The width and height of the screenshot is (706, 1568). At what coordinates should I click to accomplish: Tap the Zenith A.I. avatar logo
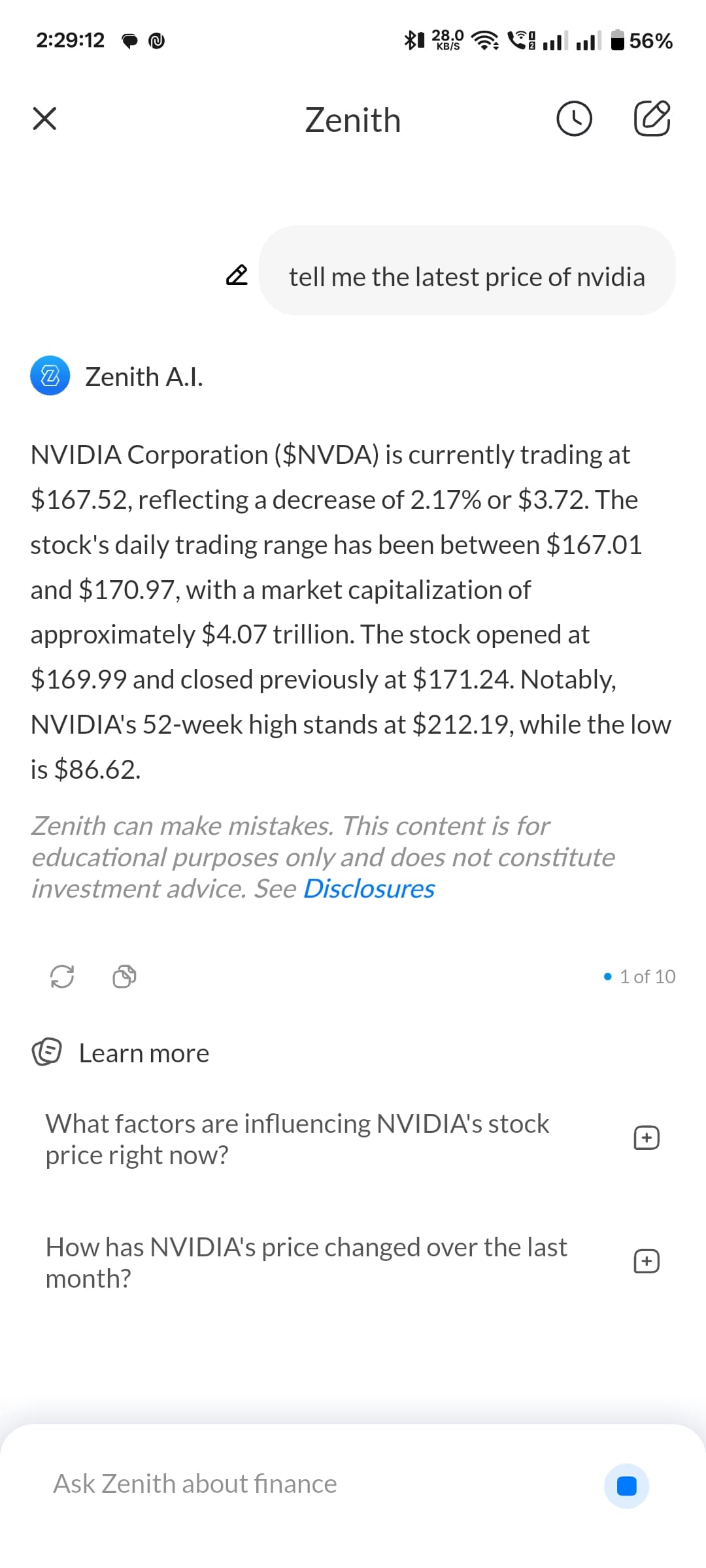coord(50,376)
